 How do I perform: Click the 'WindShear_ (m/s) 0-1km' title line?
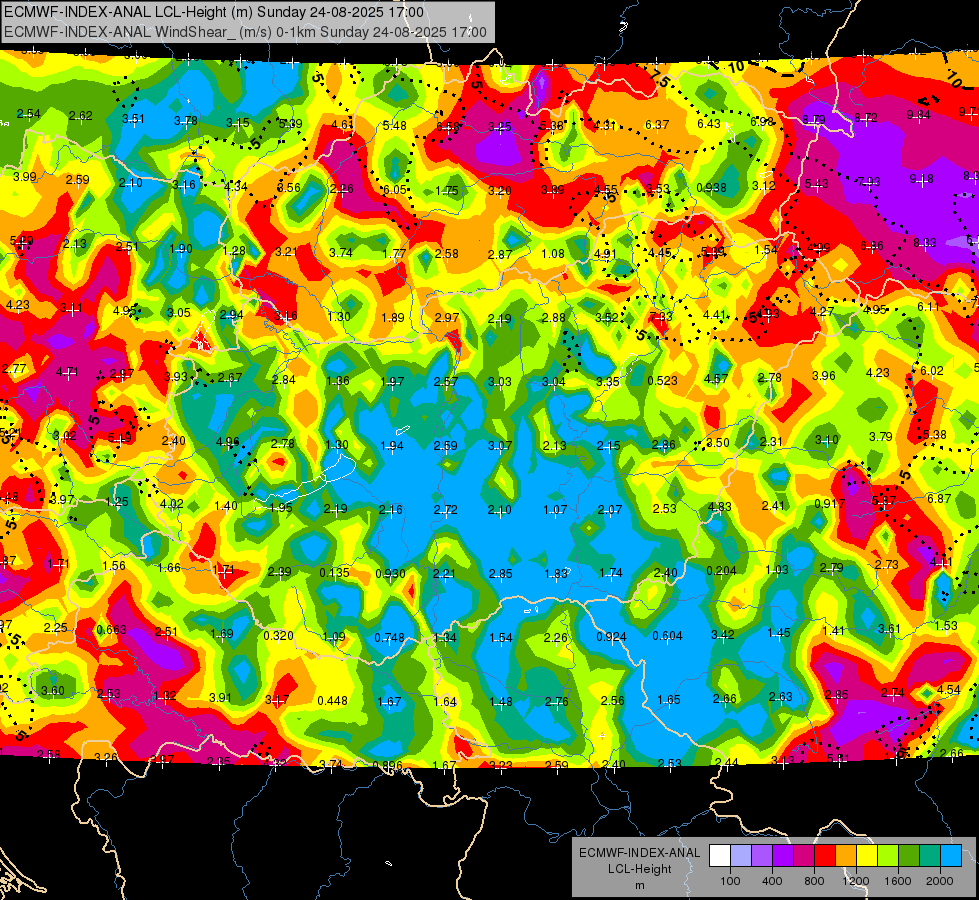(245, 32)
